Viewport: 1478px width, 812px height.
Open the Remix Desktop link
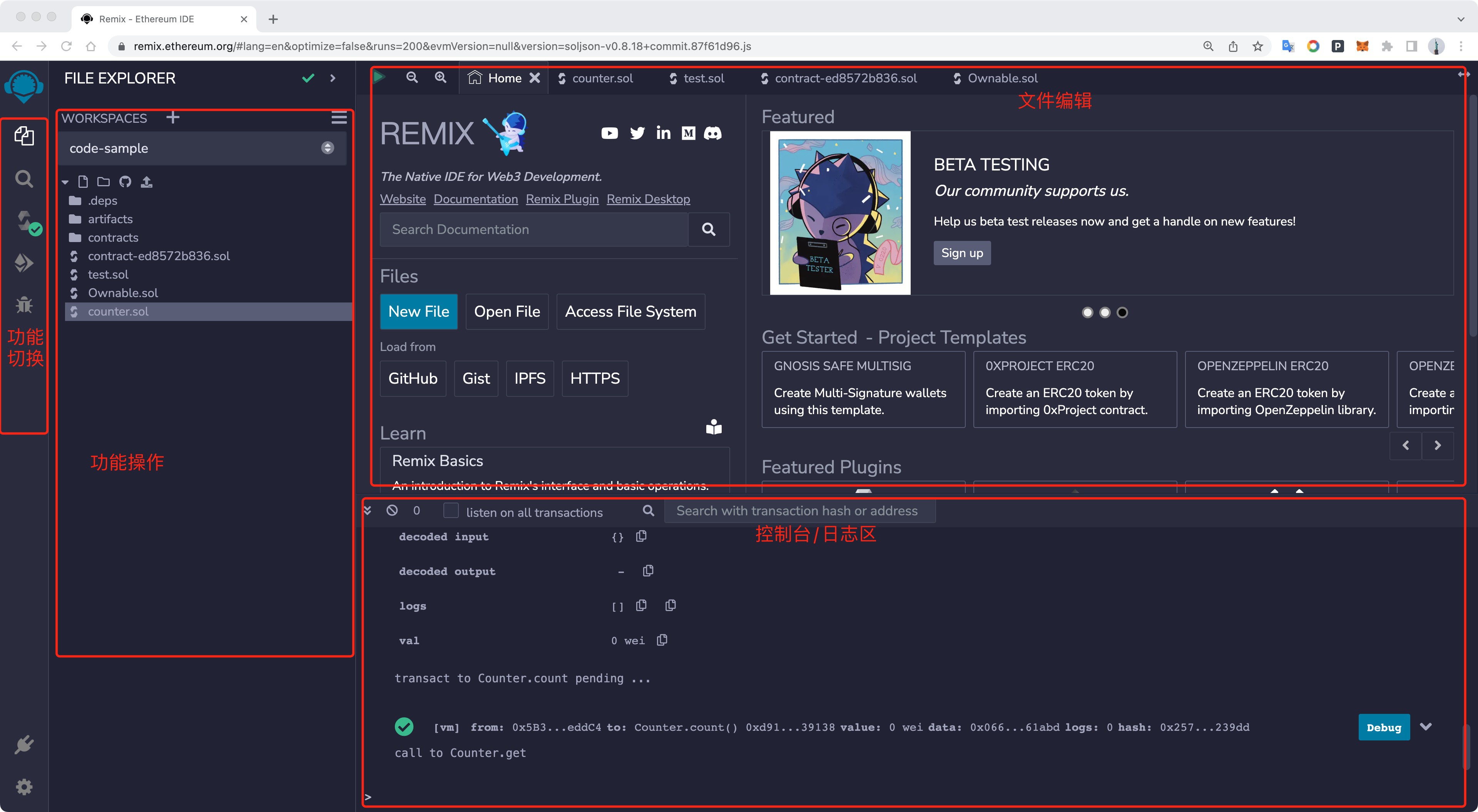pyautogui.click(x=648, y=199)
